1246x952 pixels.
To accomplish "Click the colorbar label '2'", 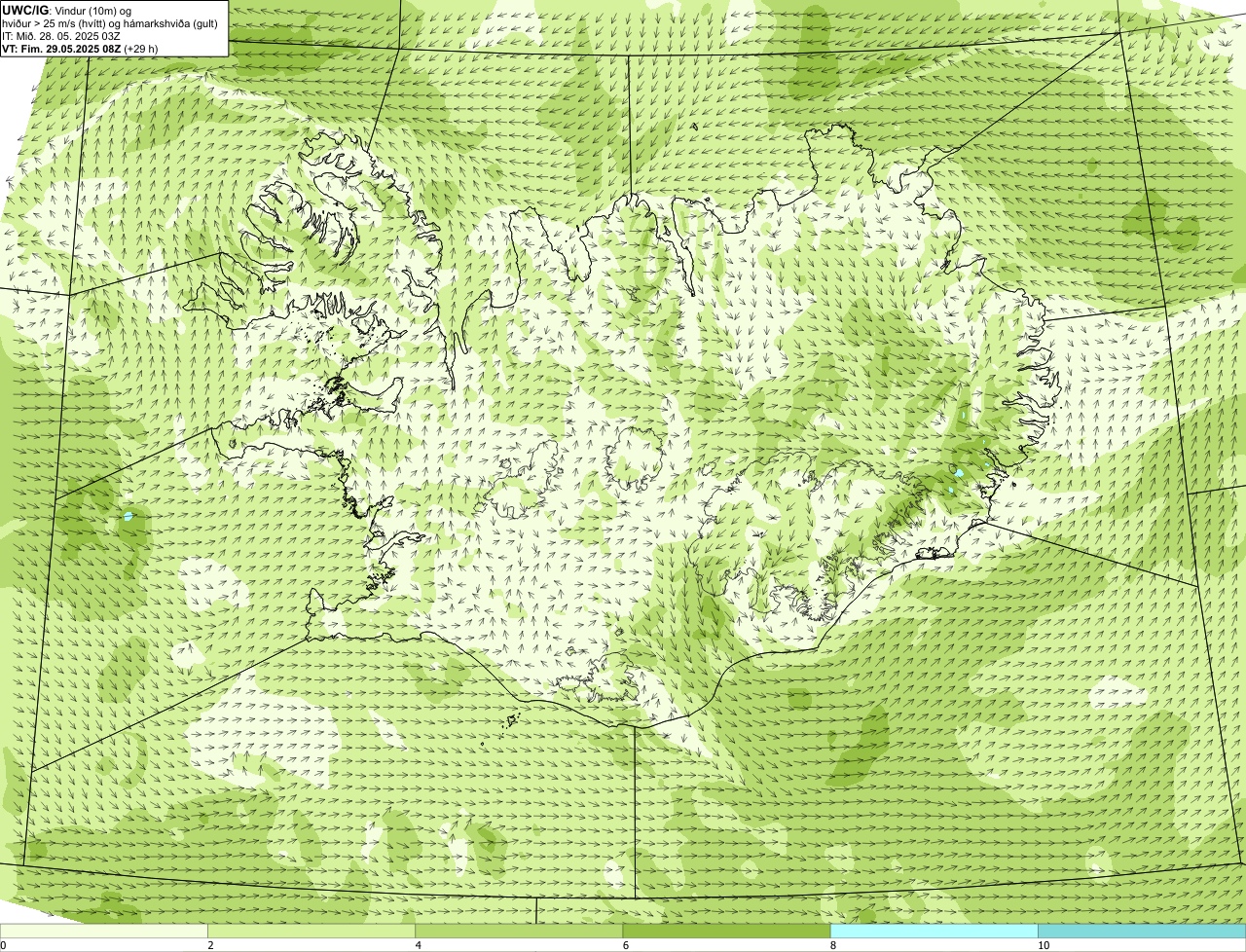I will [210, 945].
